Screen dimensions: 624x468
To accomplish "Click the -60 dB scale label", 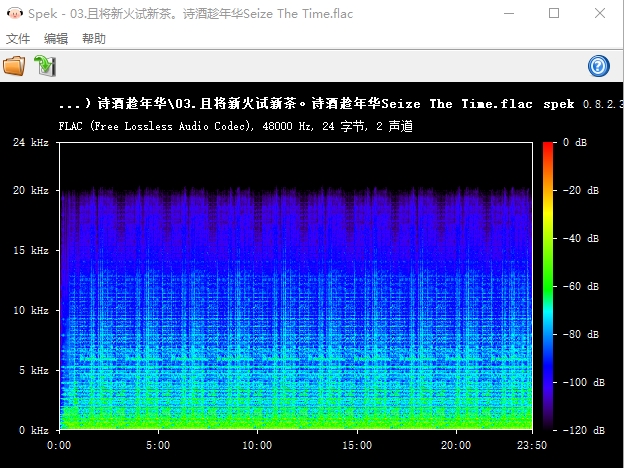I will click(x=581, y=286).
